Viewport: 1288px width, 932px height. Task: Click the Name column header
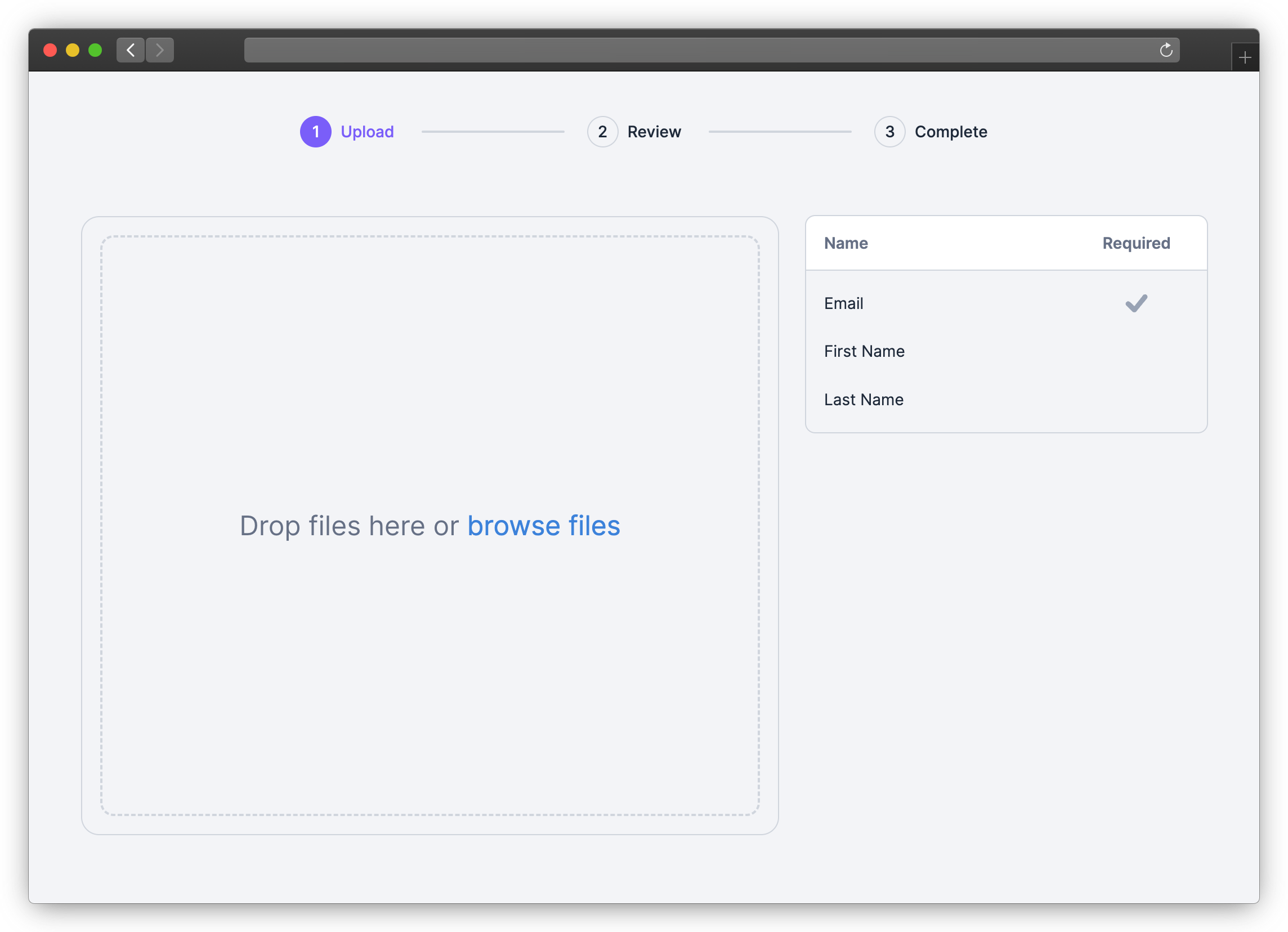click(x=846, y=243)
